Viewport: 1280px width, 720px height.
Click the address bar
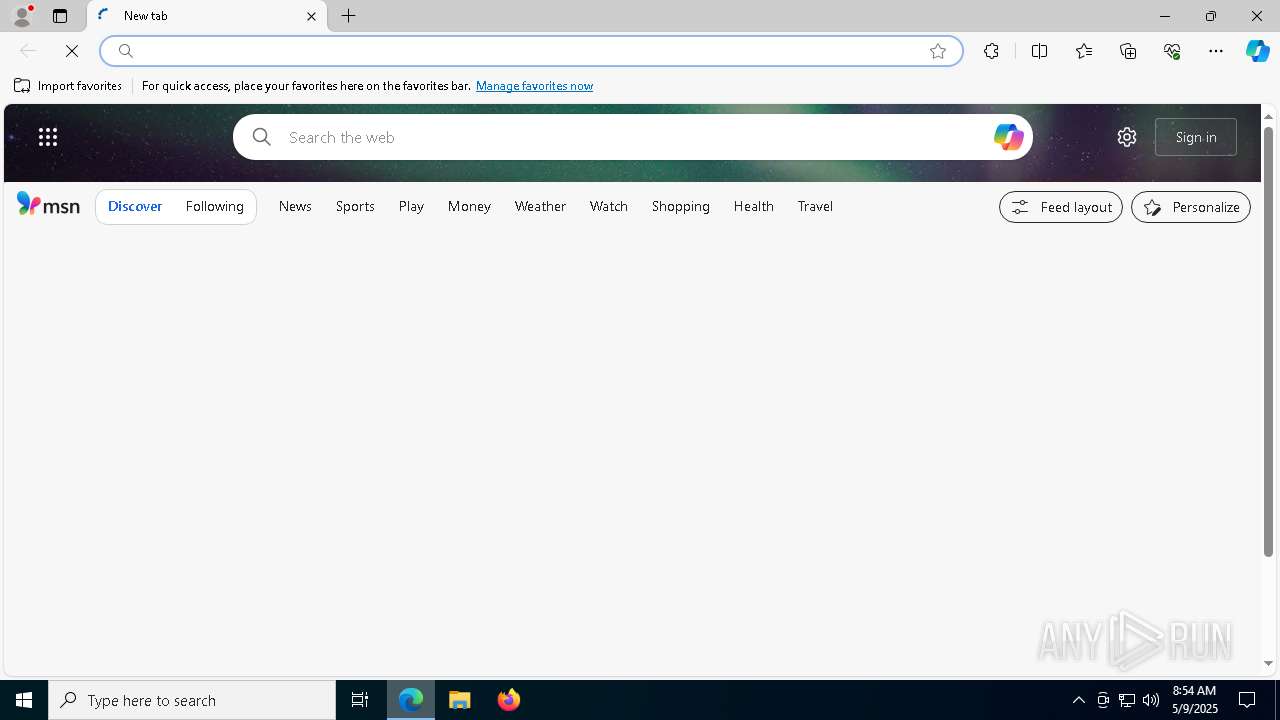coord(530,51)
